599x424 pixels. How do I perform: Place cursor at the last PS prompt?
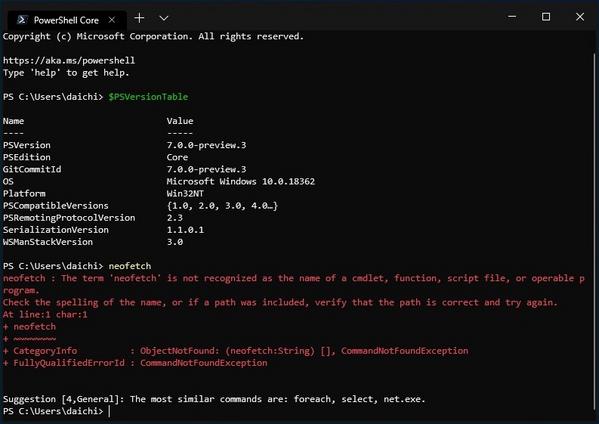pos(110,411)
